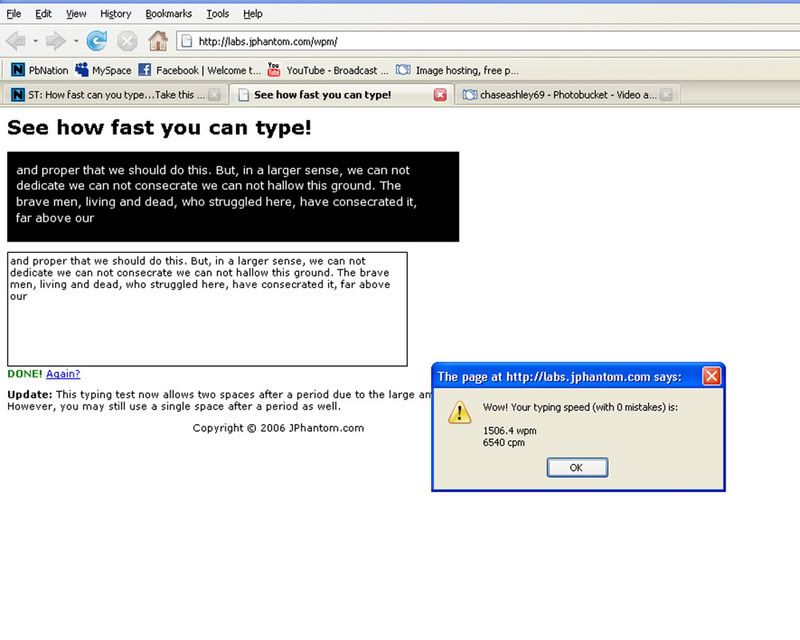Viewport: 800px width, 640px height.
Task: Click the alert dialog title bar
Action: pos(578,377)
